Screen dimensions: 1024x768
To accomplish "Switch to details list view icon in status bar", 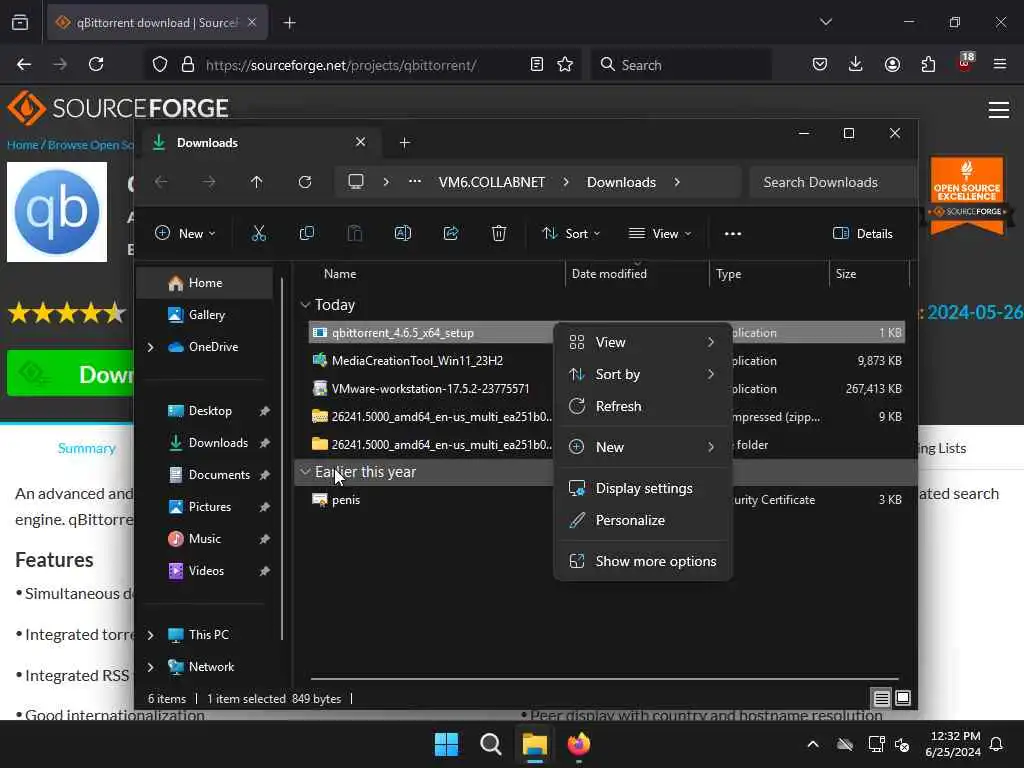I will click(x=881, y=699).
